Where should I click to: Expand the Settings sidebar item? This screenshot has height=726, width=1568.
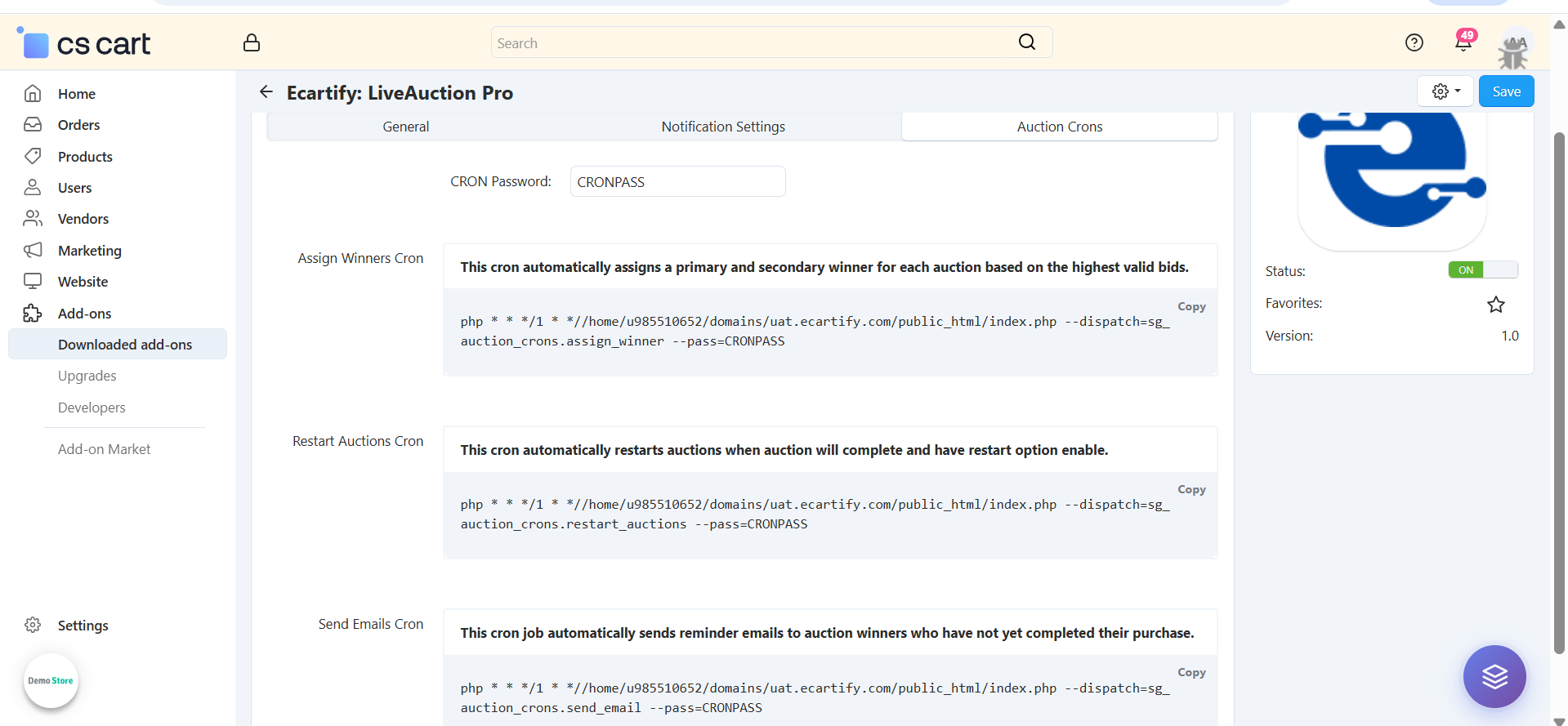click(83, 626)
